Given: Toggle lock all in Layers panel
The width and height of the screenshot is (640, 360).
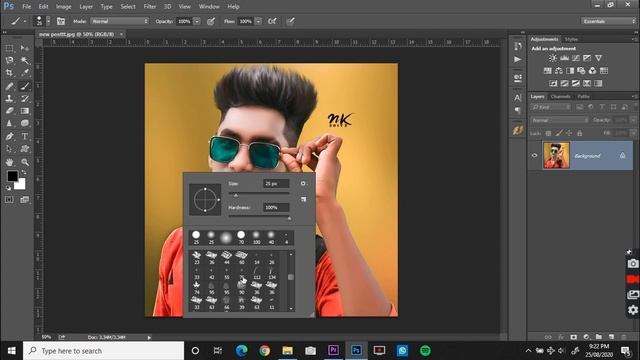Looking at the screenshot, I should coord(579,133).
